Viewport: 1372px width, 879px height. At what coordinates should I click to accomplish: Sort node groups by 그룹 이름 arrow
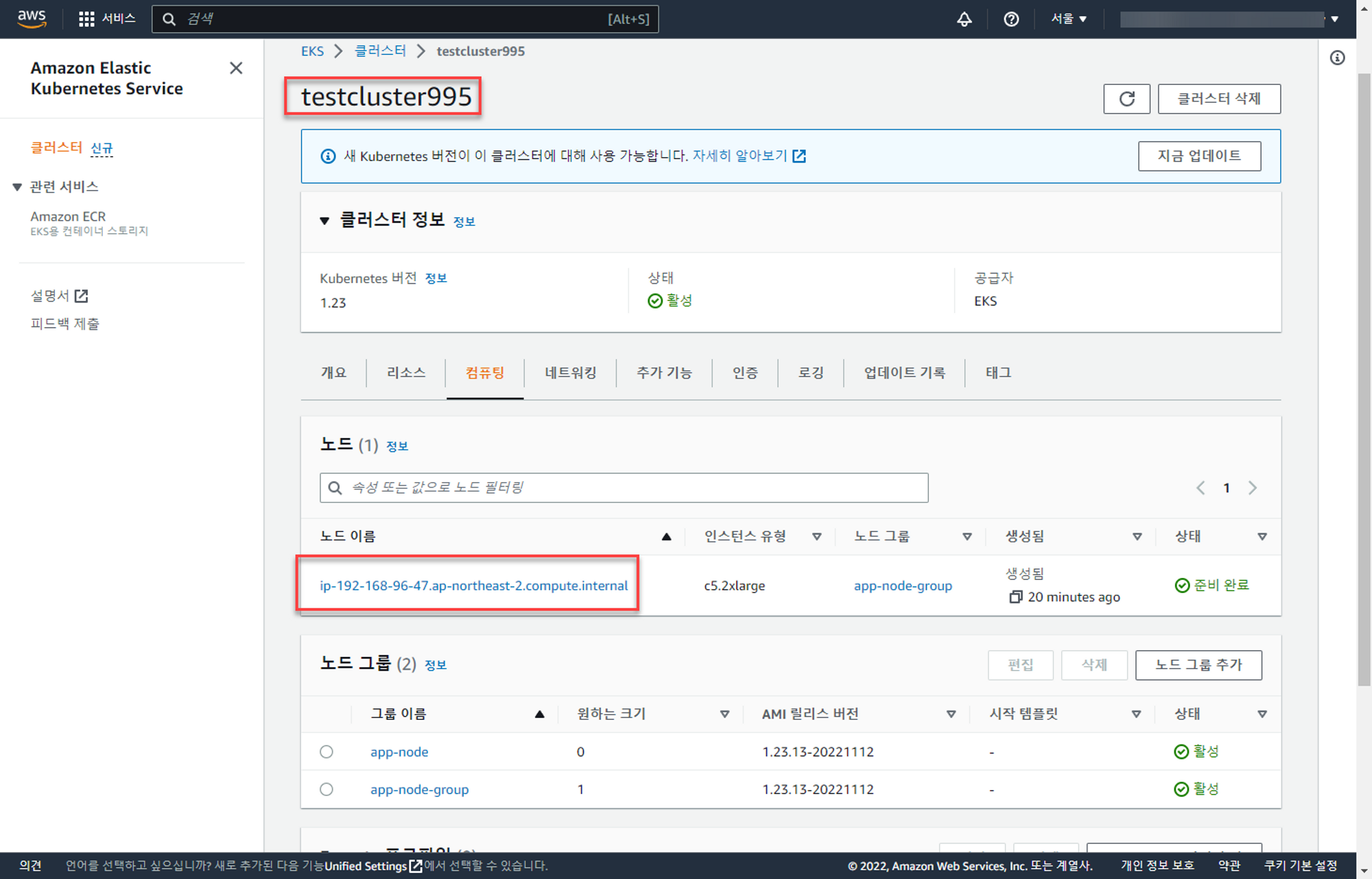(540, 714)
